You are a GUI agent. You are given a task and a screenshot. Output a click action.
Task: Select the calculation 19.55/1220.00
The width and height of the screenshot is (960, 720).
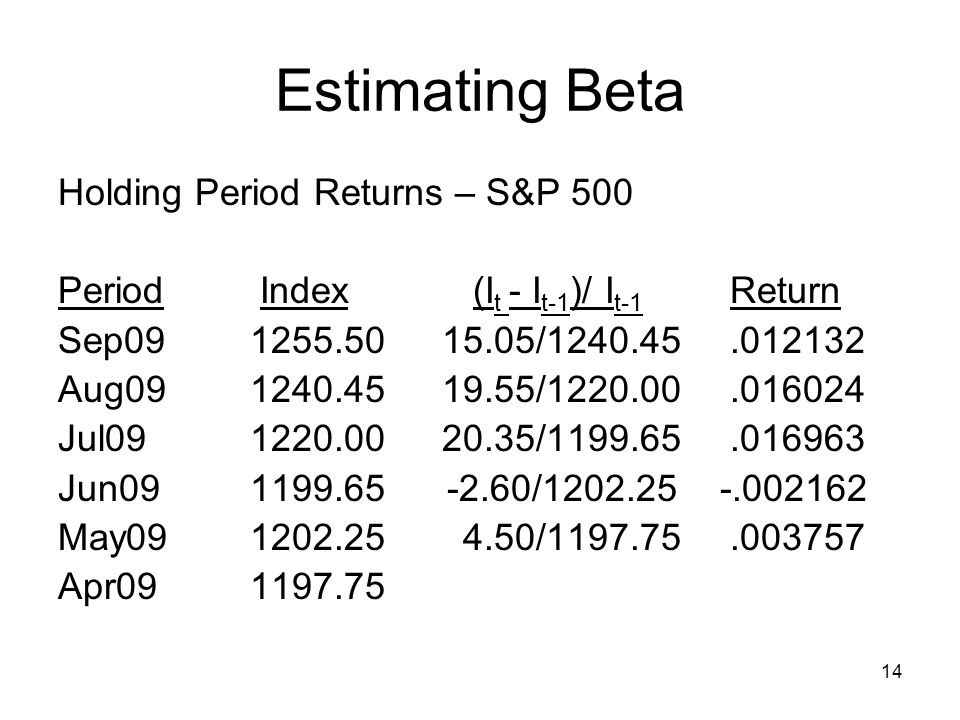(x=561, y=389)
